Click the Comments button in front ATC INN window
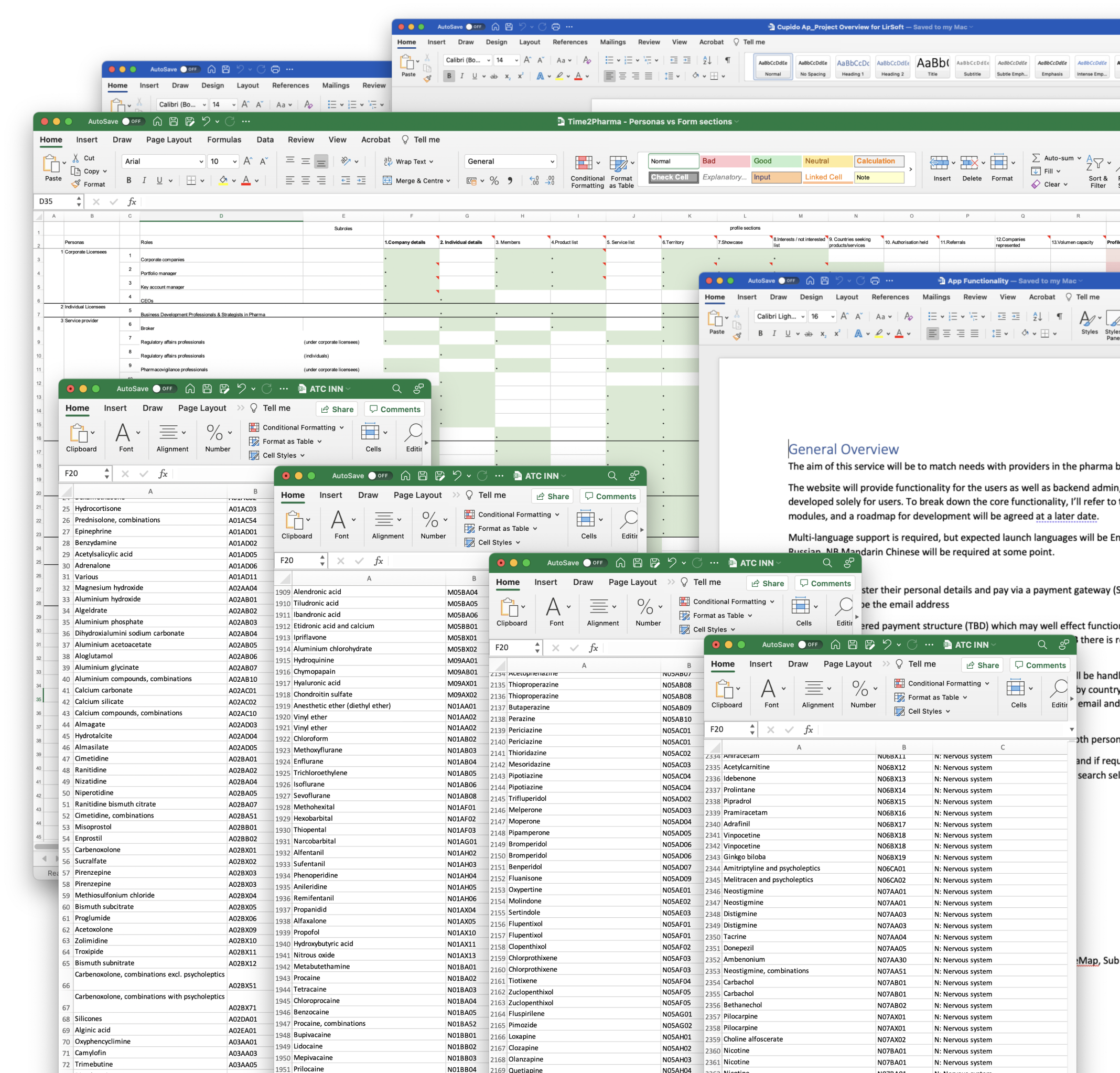The width and height of the screenshot is (1120, 1073). (1039, 665)
